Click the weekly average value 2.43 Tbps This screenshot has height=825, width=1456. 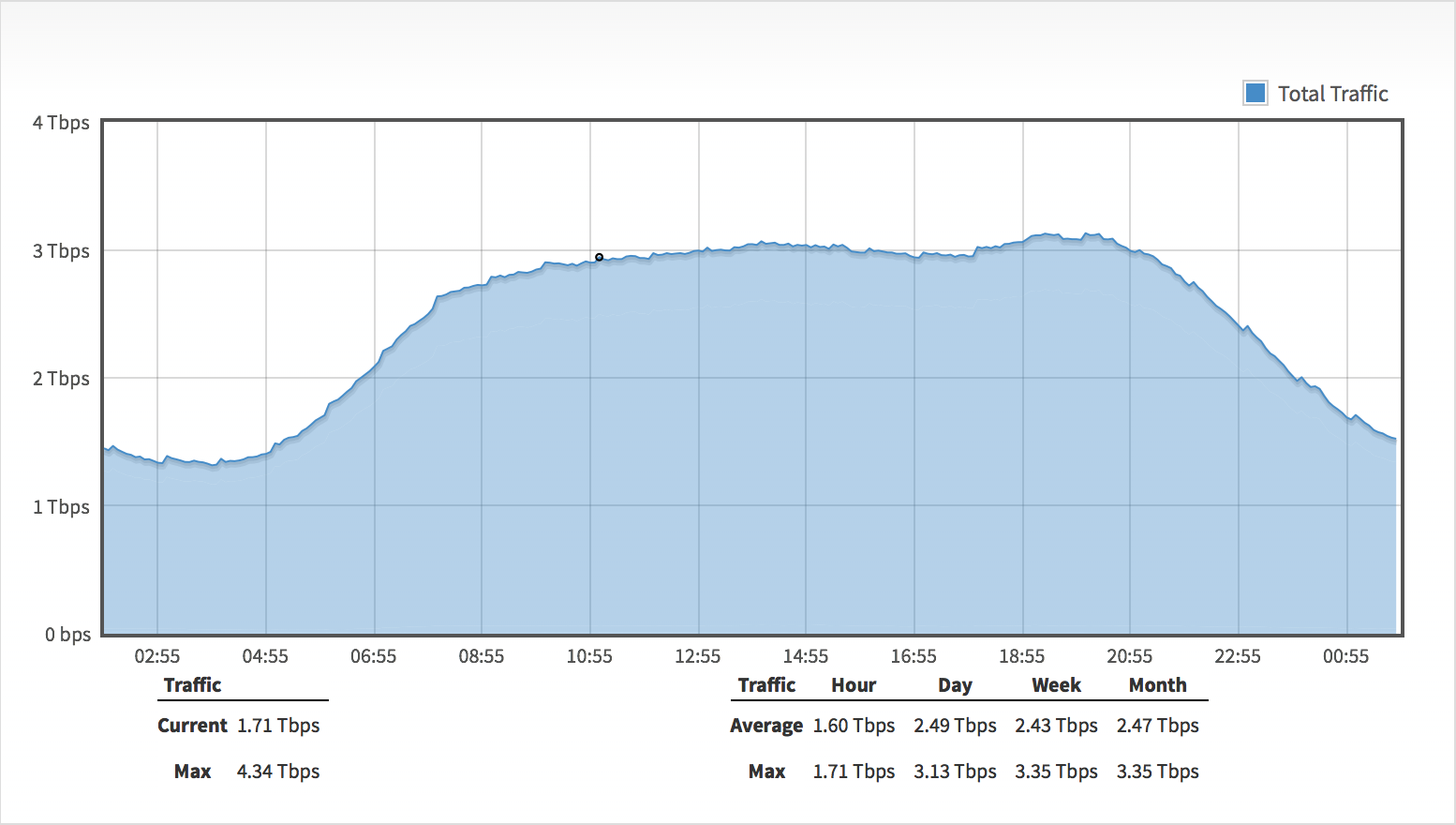pyautogui.click(x=1056, y=726)
